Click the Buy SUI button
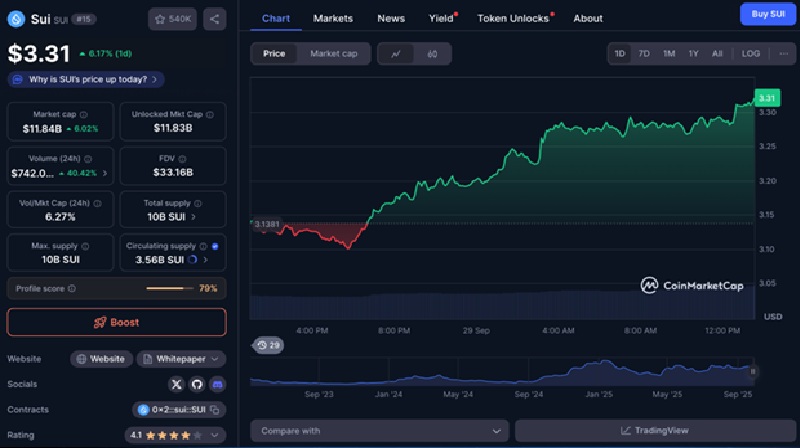800x448 pixels. point(765,14)
